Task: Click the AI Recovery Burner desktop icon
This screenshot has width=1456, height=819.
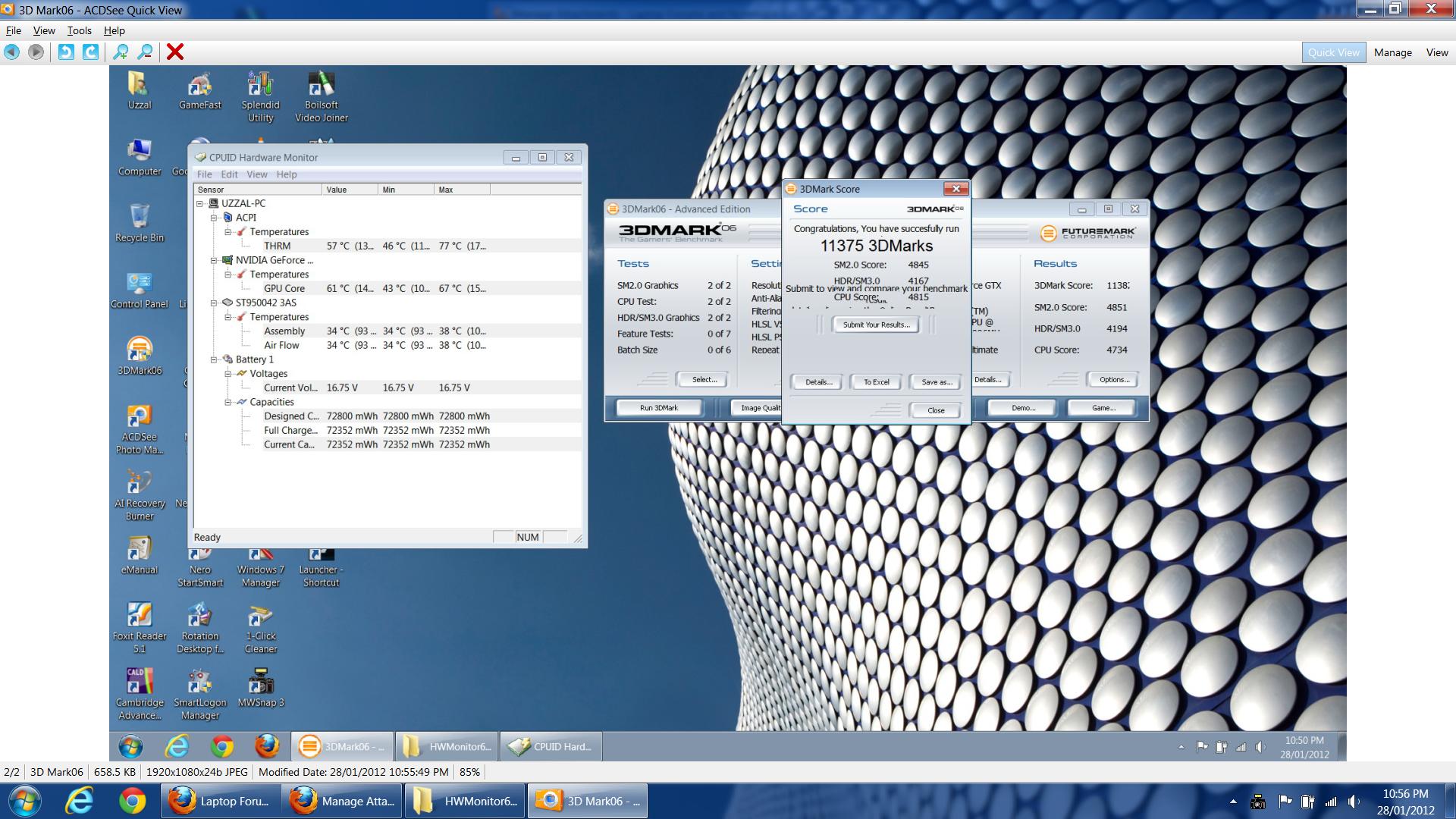Action: point(140,495)
